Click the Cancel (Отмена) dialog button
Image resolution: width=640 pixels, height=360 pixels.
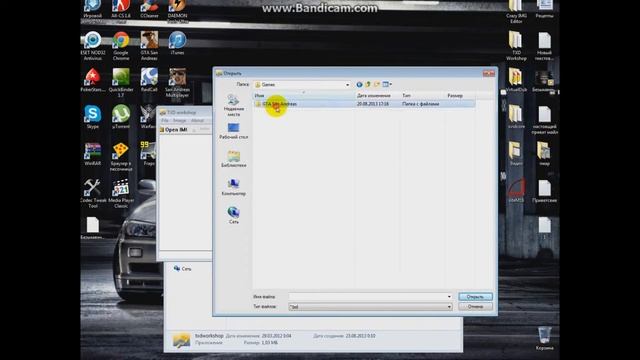coord(475,307)
